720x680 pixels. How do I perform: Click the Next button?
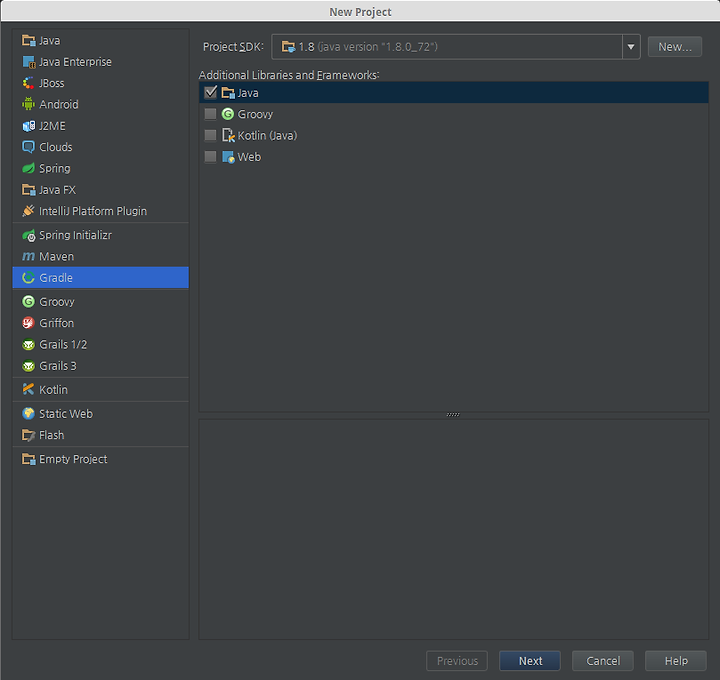pos(530,661)
